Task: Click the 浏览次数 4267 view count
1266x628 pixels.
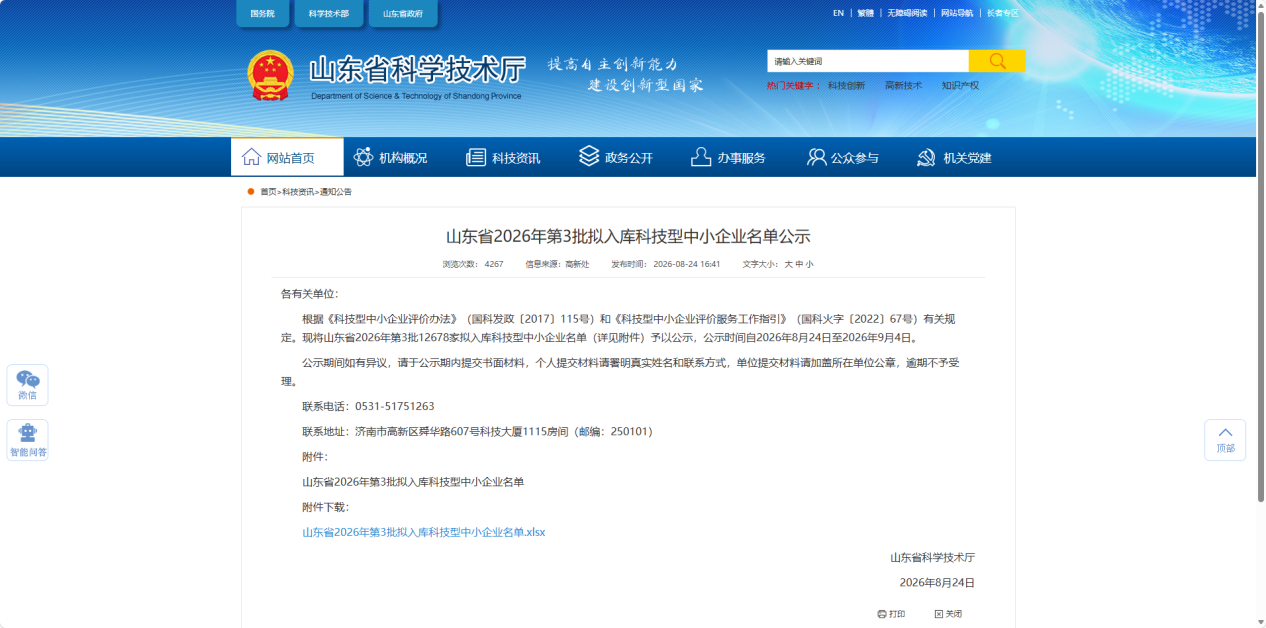Action: 473,264
